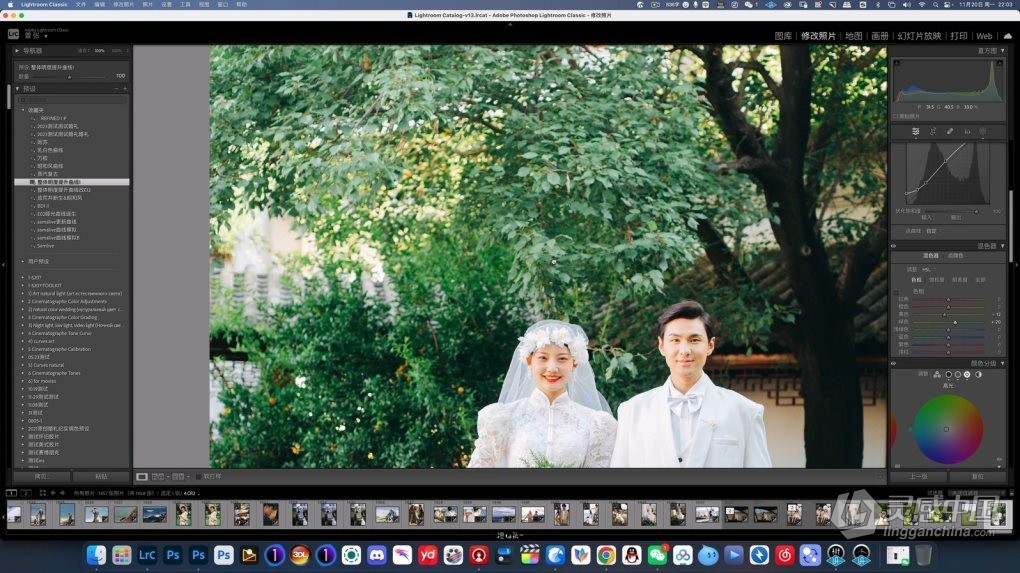Viewport: 1020px width, 573px height.
Task: Select the Crop overlay tool
Action: coord(933,131)
